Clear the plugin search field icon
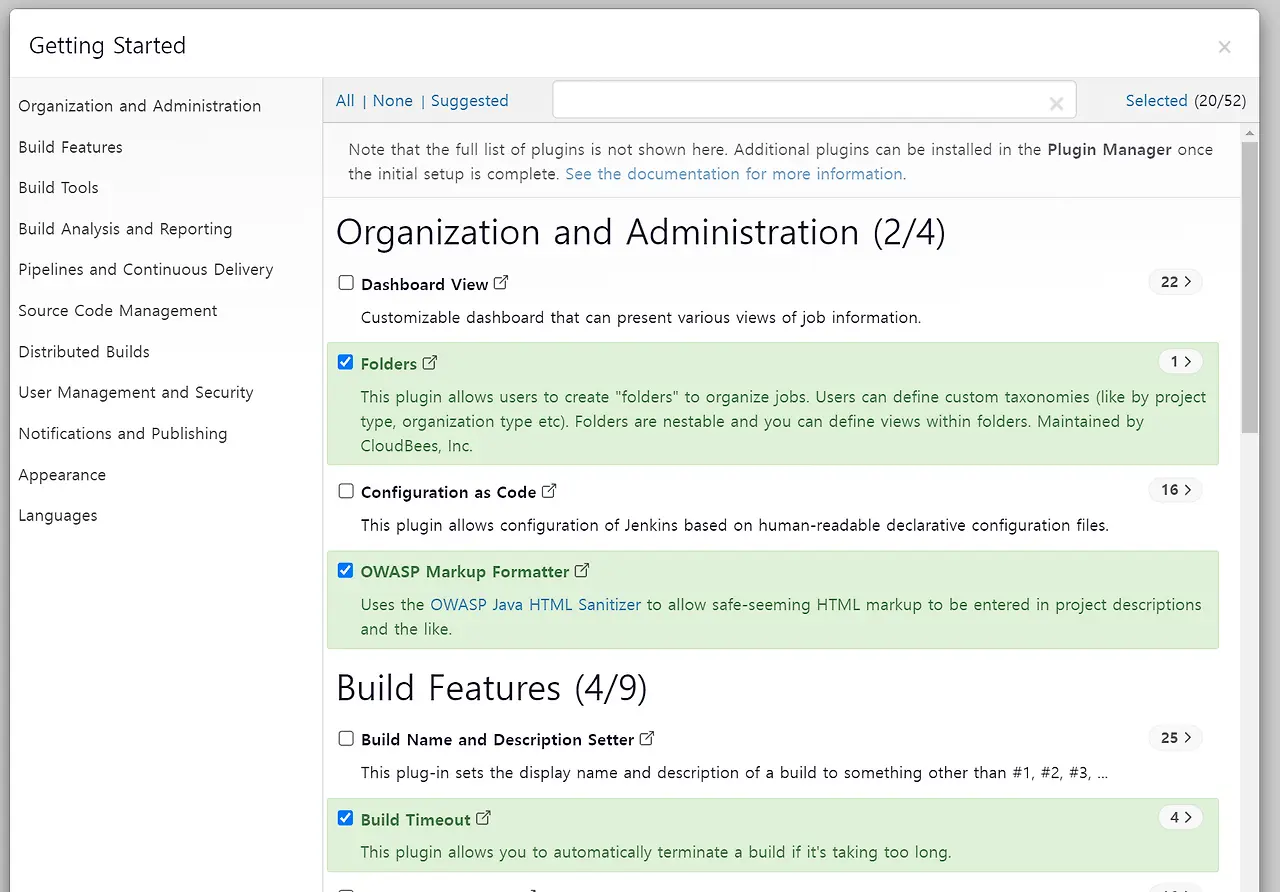This screenshot has width=1280, height=892. click(1056, 103)
